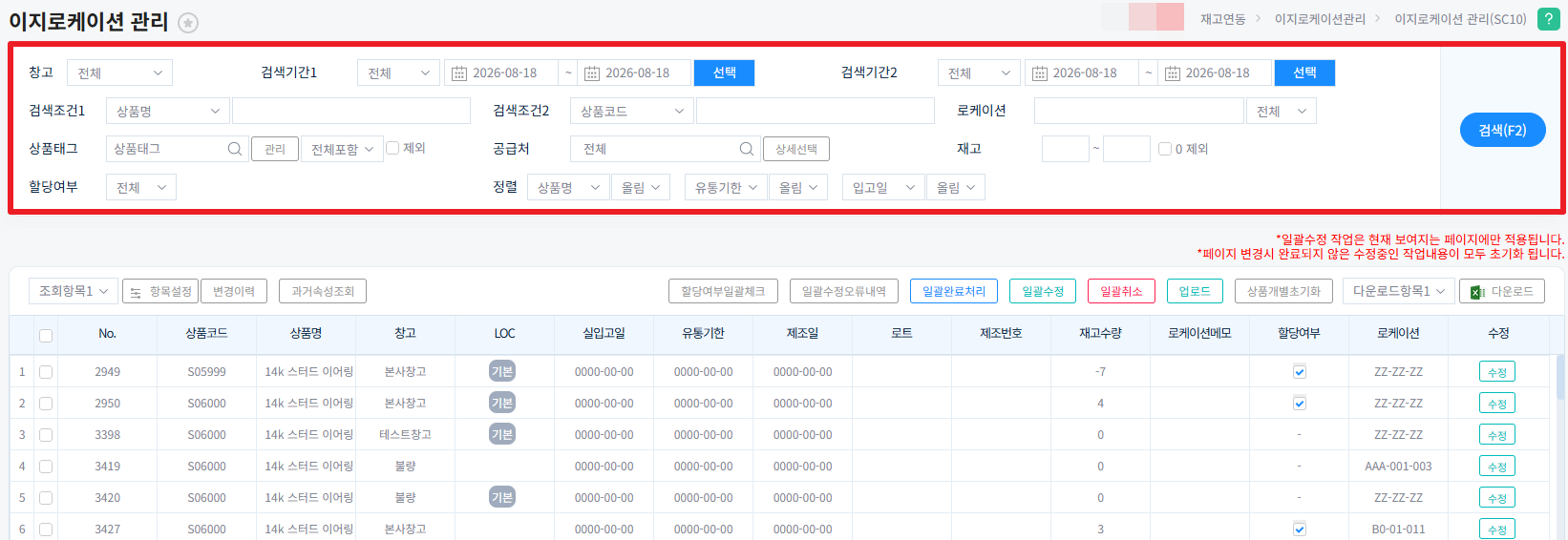Toggle 할당여부 checkbox in row 3427
1568x540 pixels.
(x=1300, y=530)
